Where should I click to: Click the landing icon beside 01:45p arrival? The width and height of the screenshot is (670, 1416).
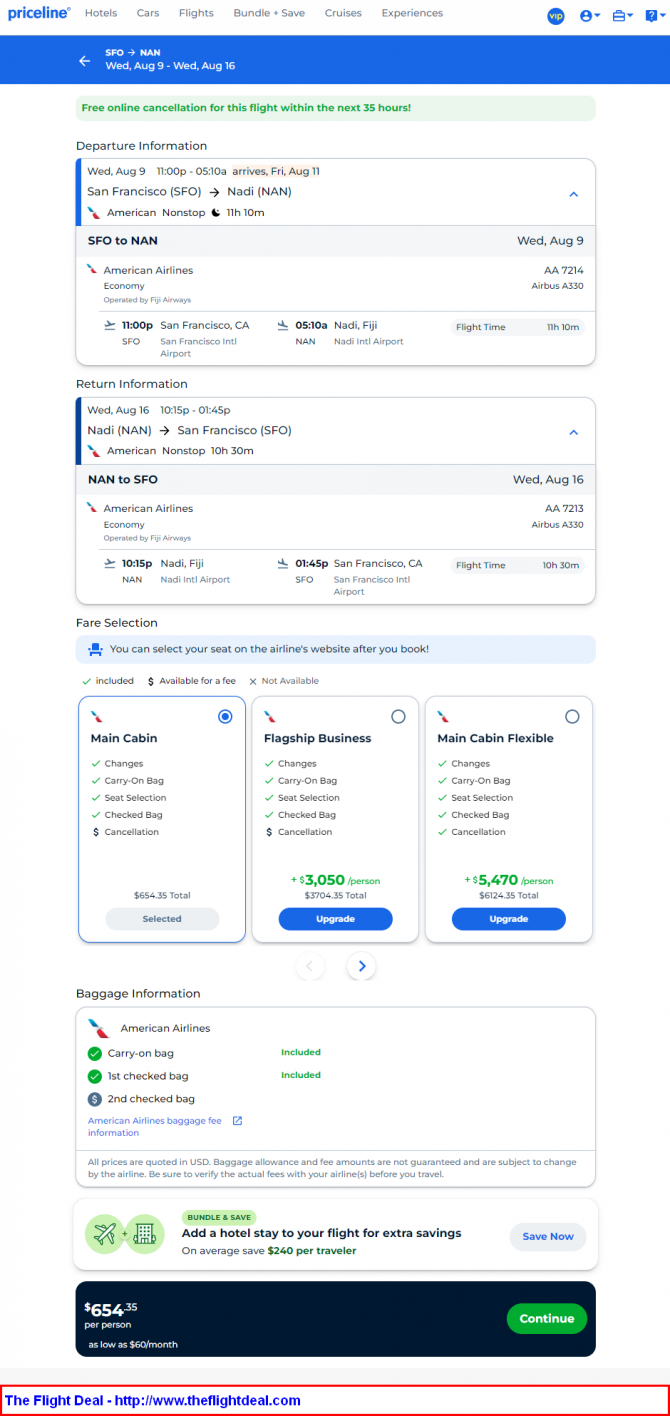[x=284, y=563]
